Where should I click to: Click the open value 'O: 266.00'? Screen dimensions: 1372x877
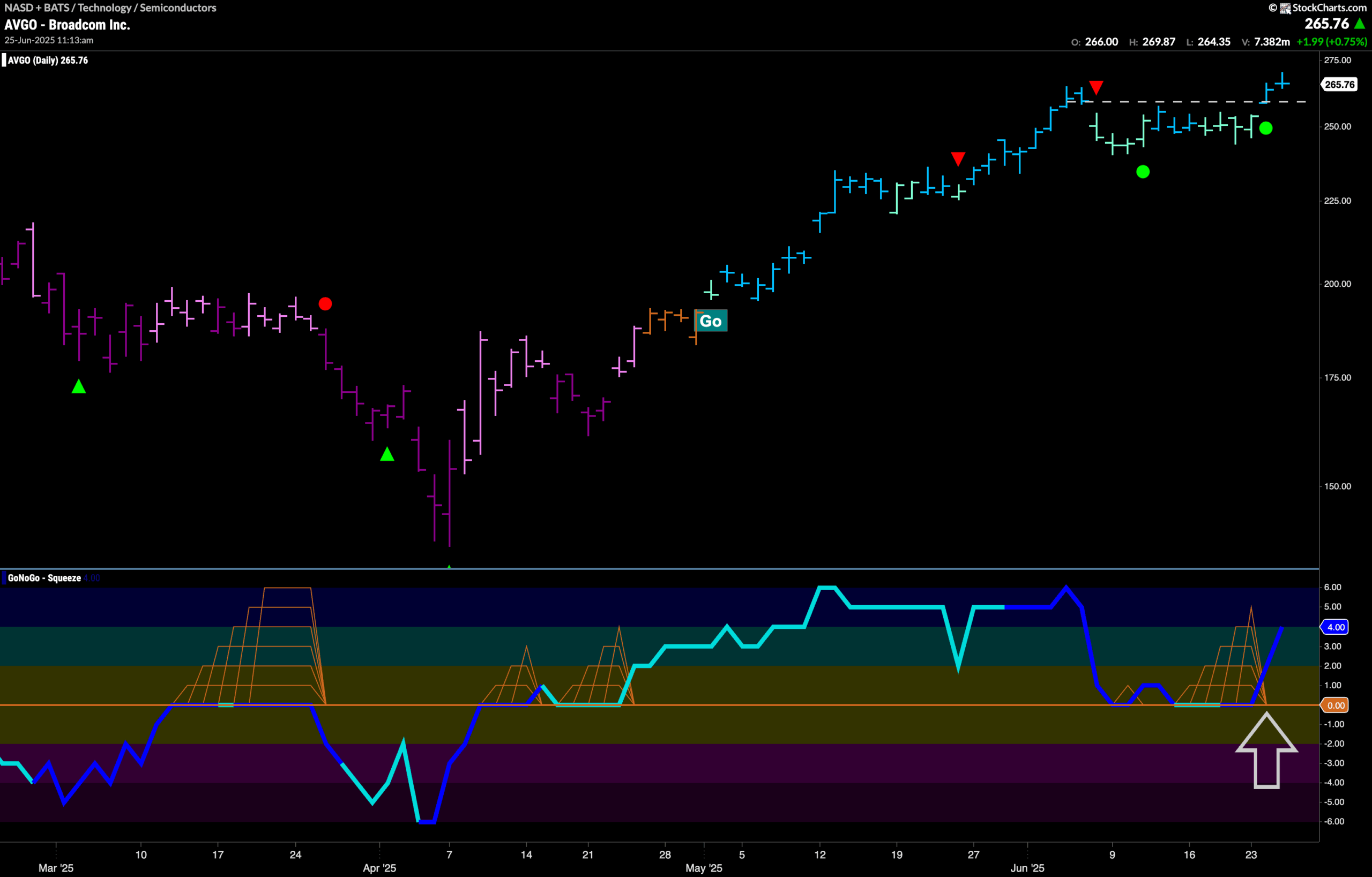(x=1094, y=42)
